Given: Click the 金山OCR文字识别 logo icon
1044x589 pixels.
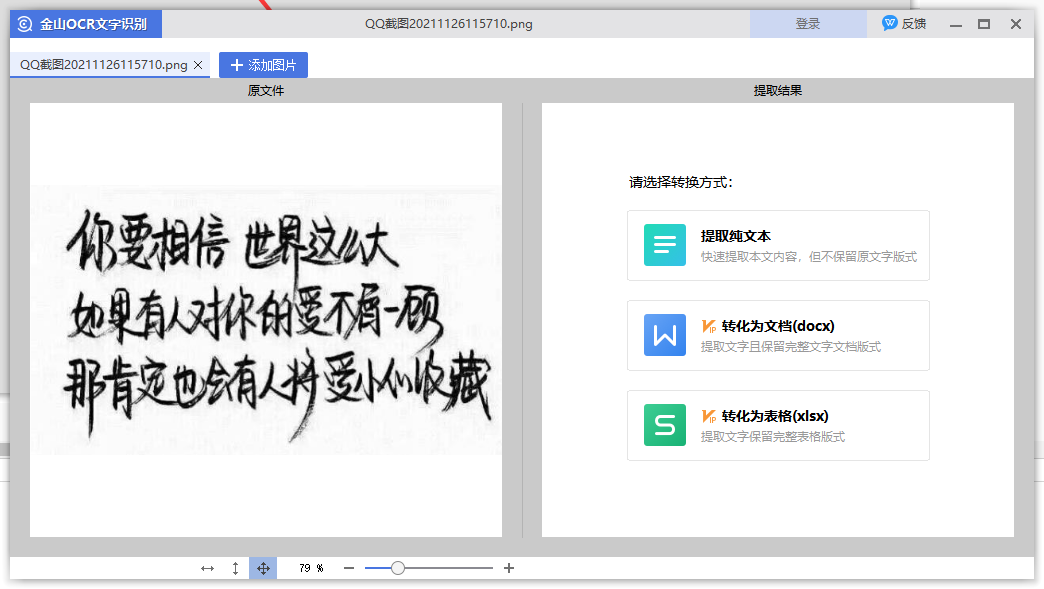Looking at the screenshot, I should click(x=25, y=24).
